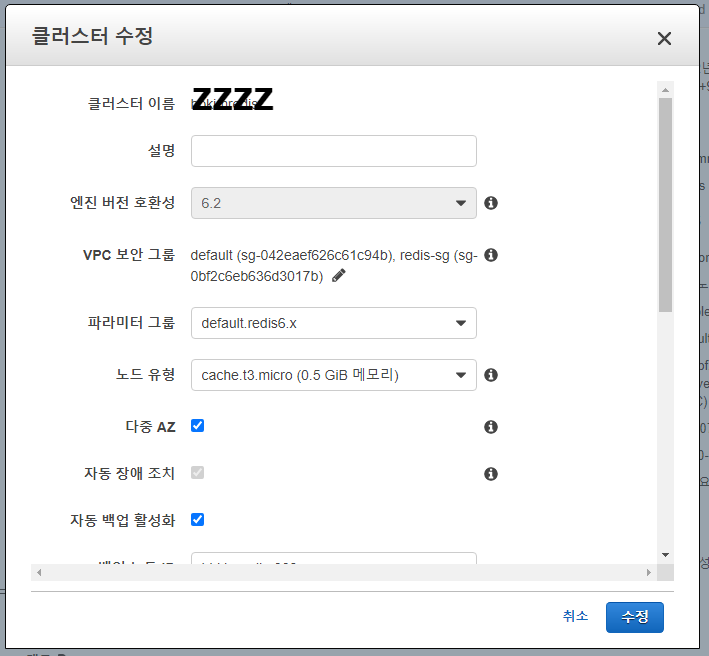Click the horizontal scrollbar right arrow

649,572
